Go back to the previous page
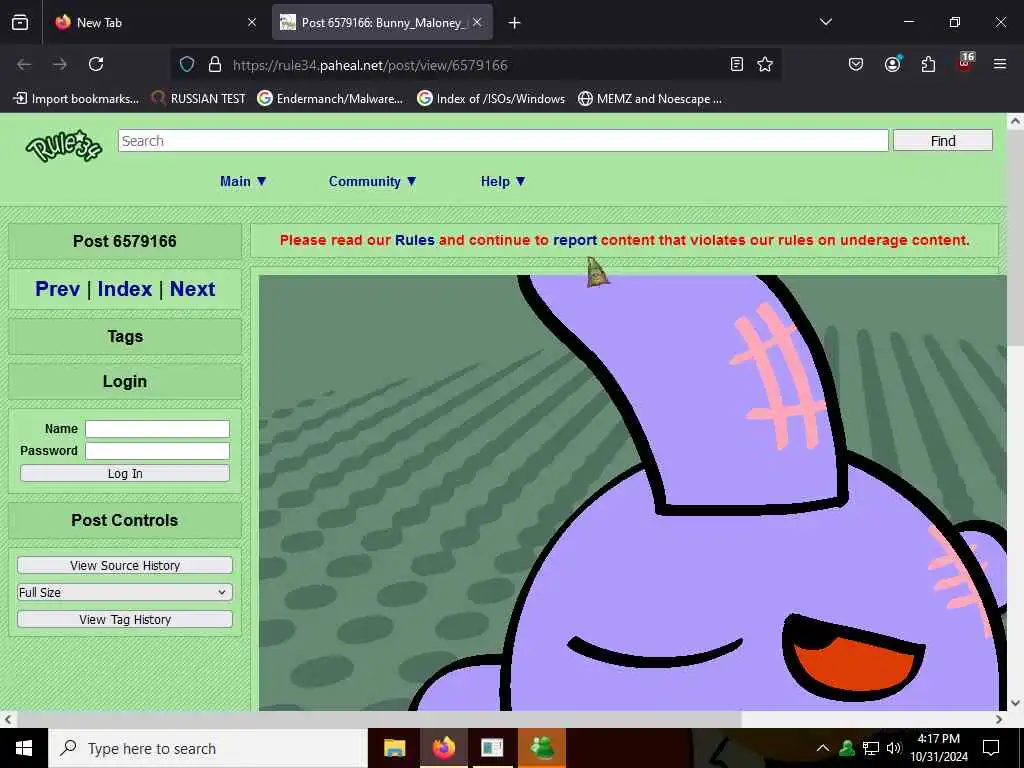Image resolution: width=1024 pixels, height=768 pixels. tap(24, 64)
